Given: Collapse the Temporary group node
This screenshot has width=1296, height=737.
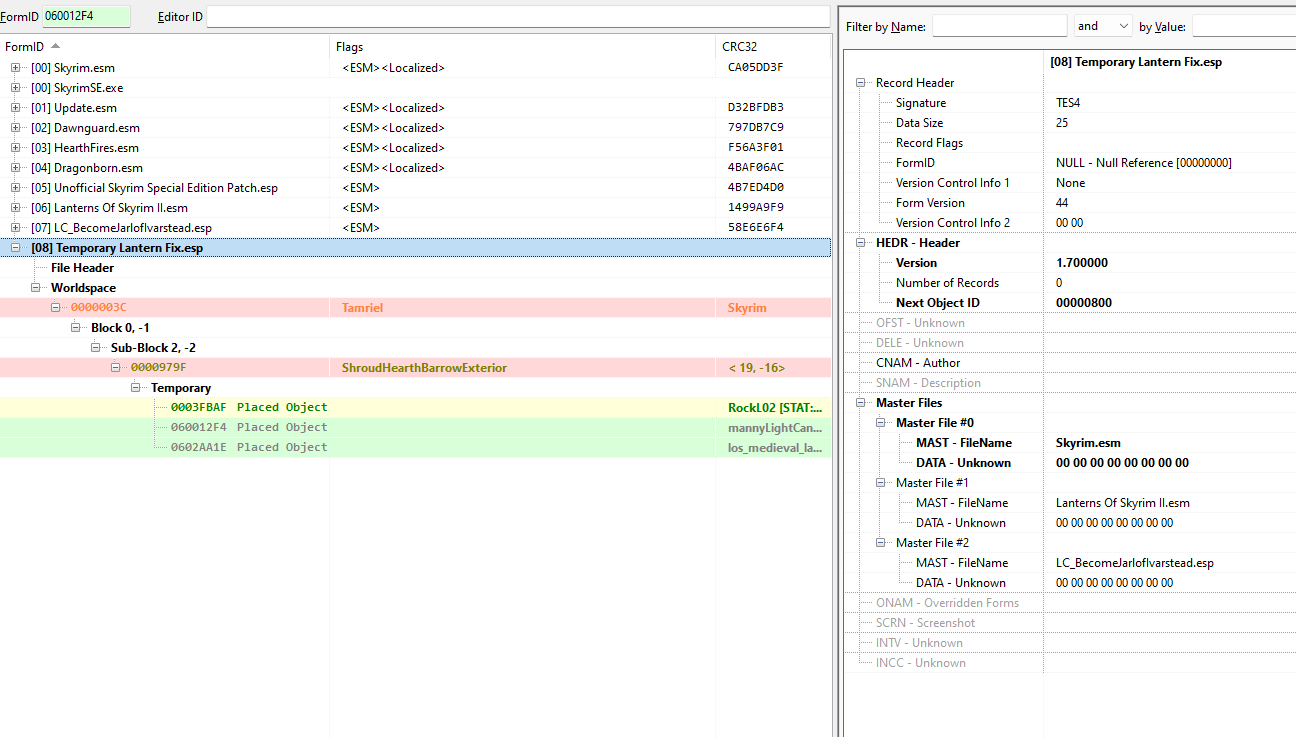Looking at the screenshot, I should tap(135, 388).
